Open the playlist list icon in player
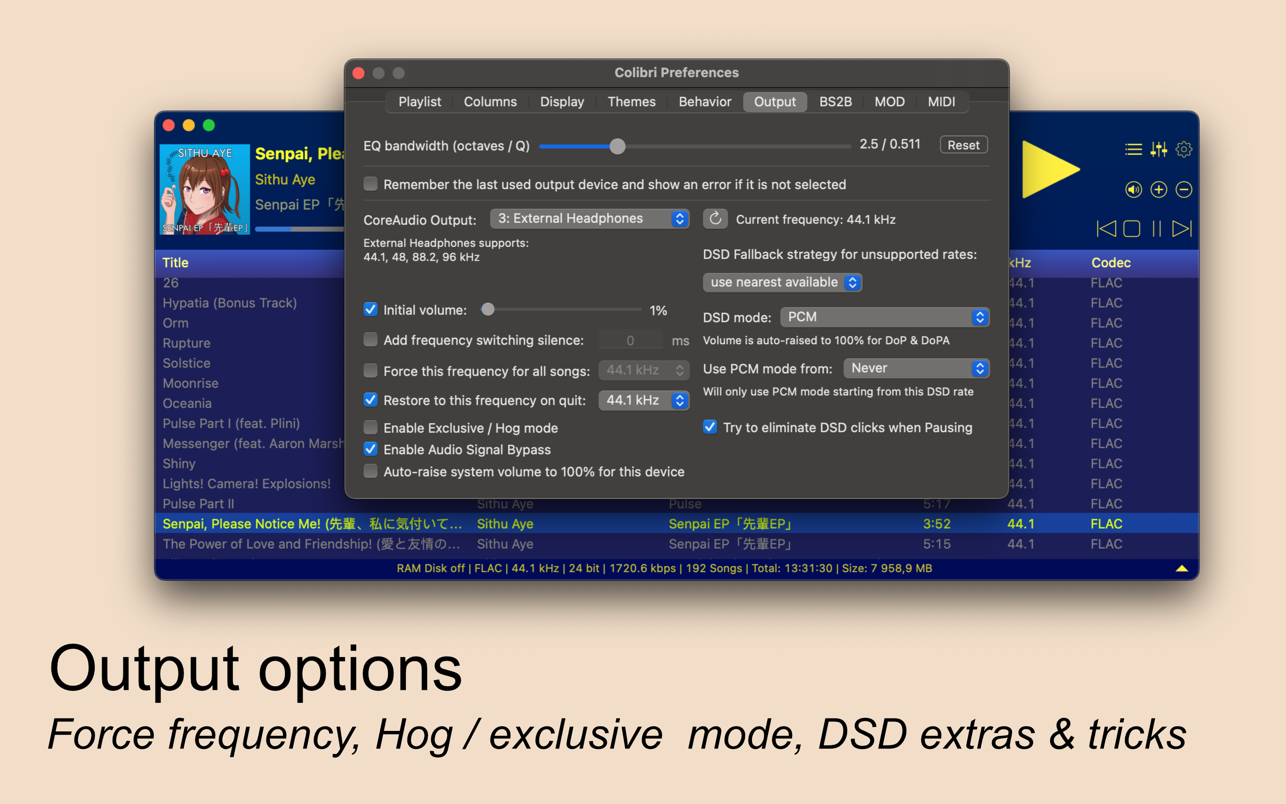Image resolution: width=1286 pixels, height=804 pixels. pyautogui.click(x=1133, y=150)
